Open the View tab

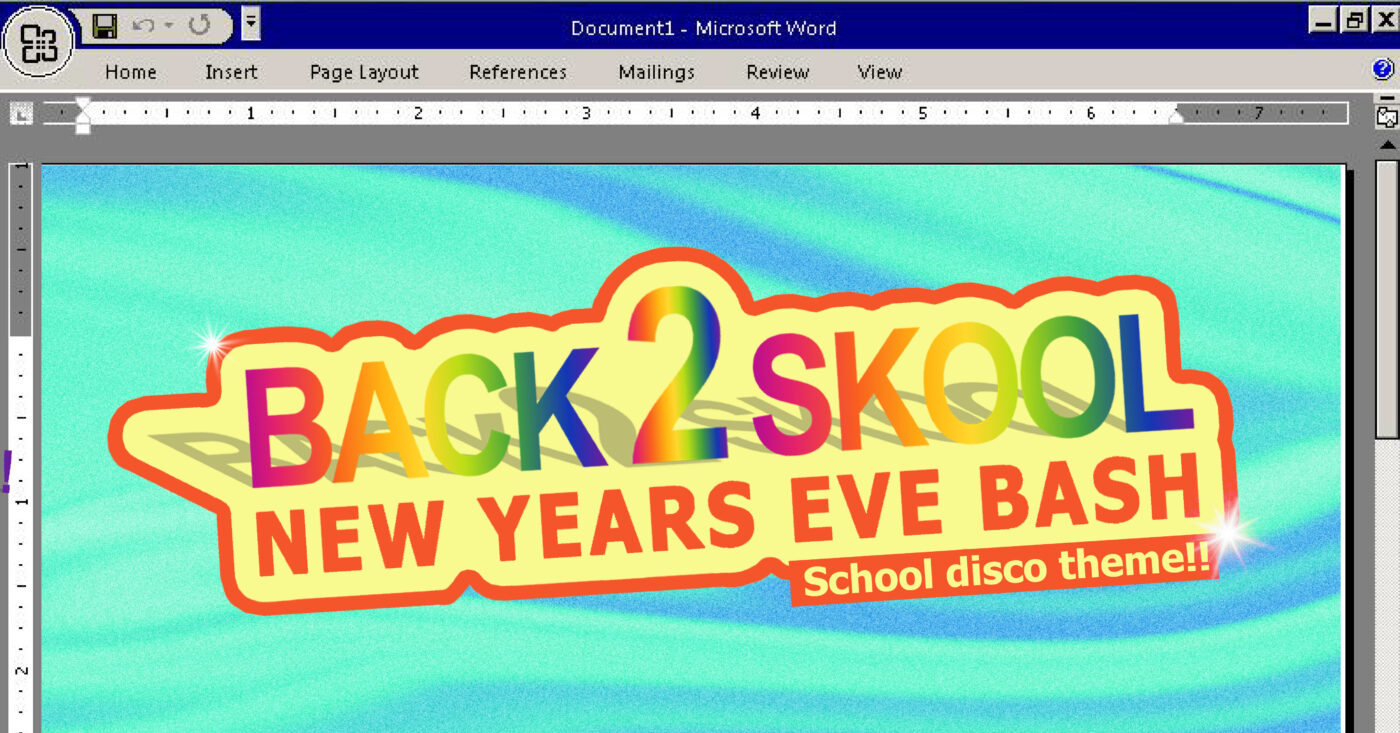(879, 72)
